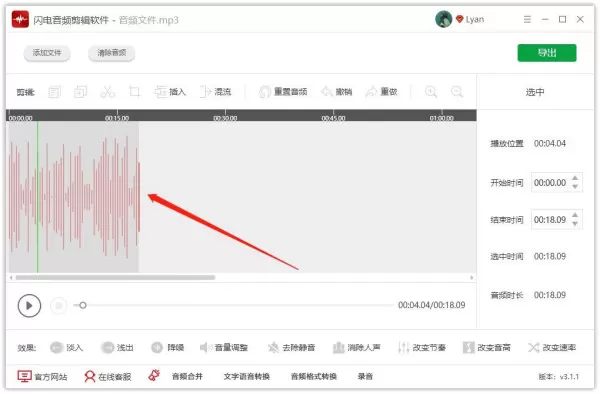Decrease 结束时间 with the down arrow

tap(575, 223)
